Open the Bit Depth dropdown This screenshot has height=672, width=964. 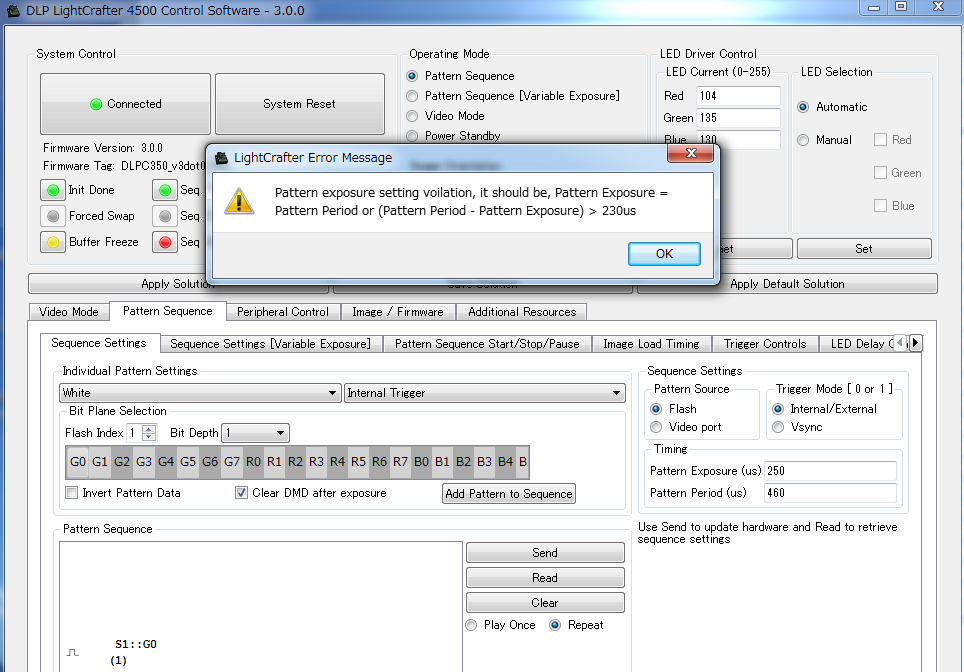point(255,433)
